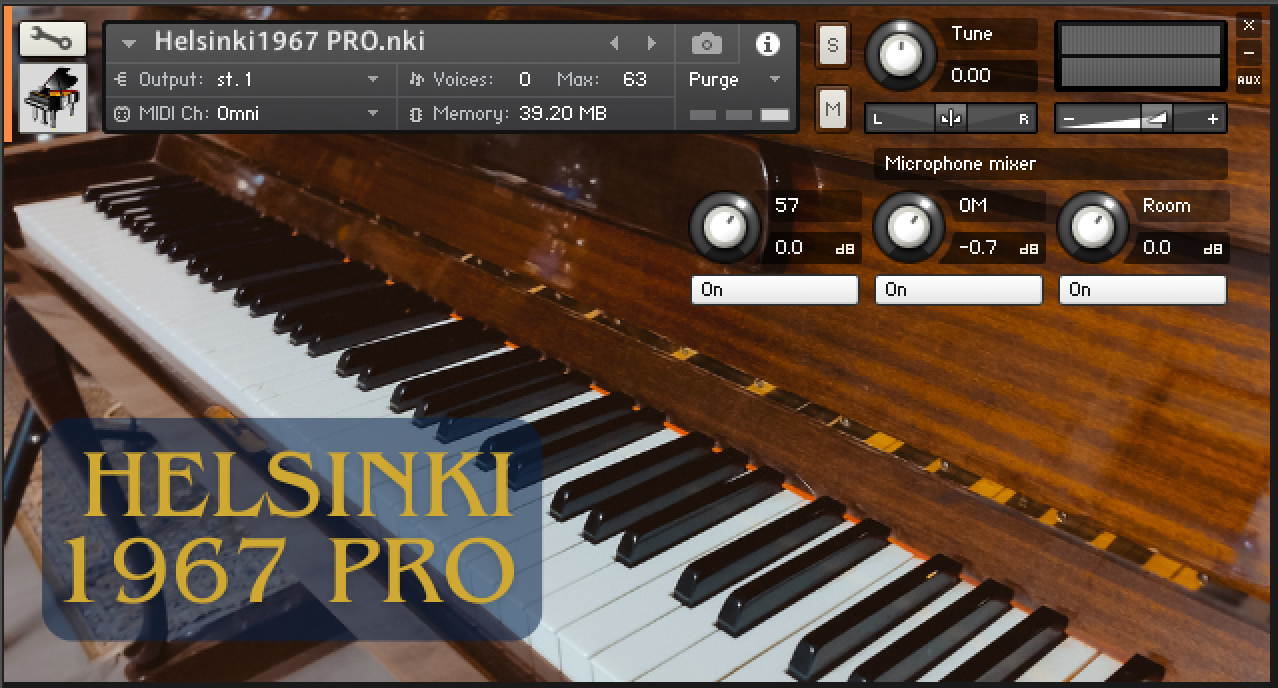Click the AUX sends button
Viewport: 1278px width, 688px height.
(1248, 80)
